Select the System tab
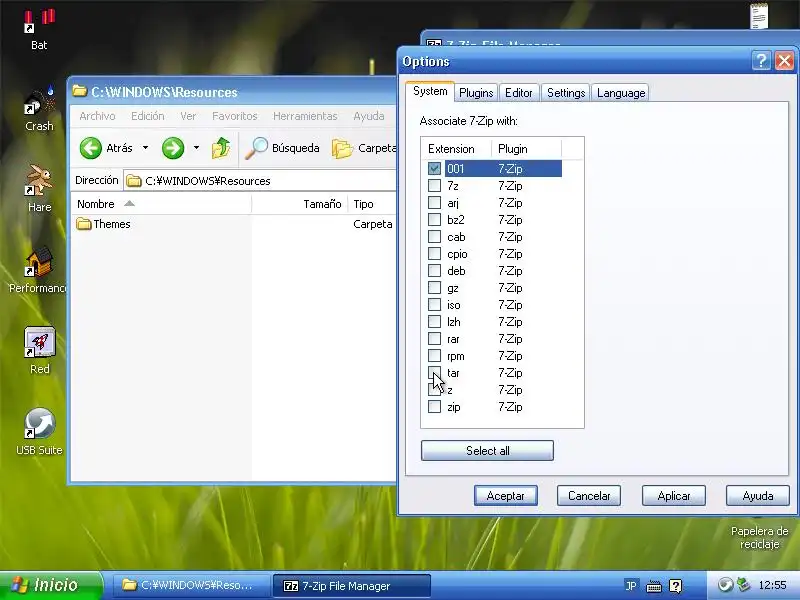The image size is (800, 600). 430,91
